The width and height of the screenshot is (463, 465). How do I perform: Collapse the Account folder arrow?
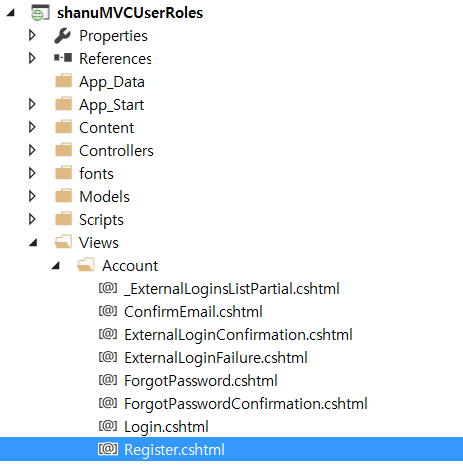tap(56, 266)
